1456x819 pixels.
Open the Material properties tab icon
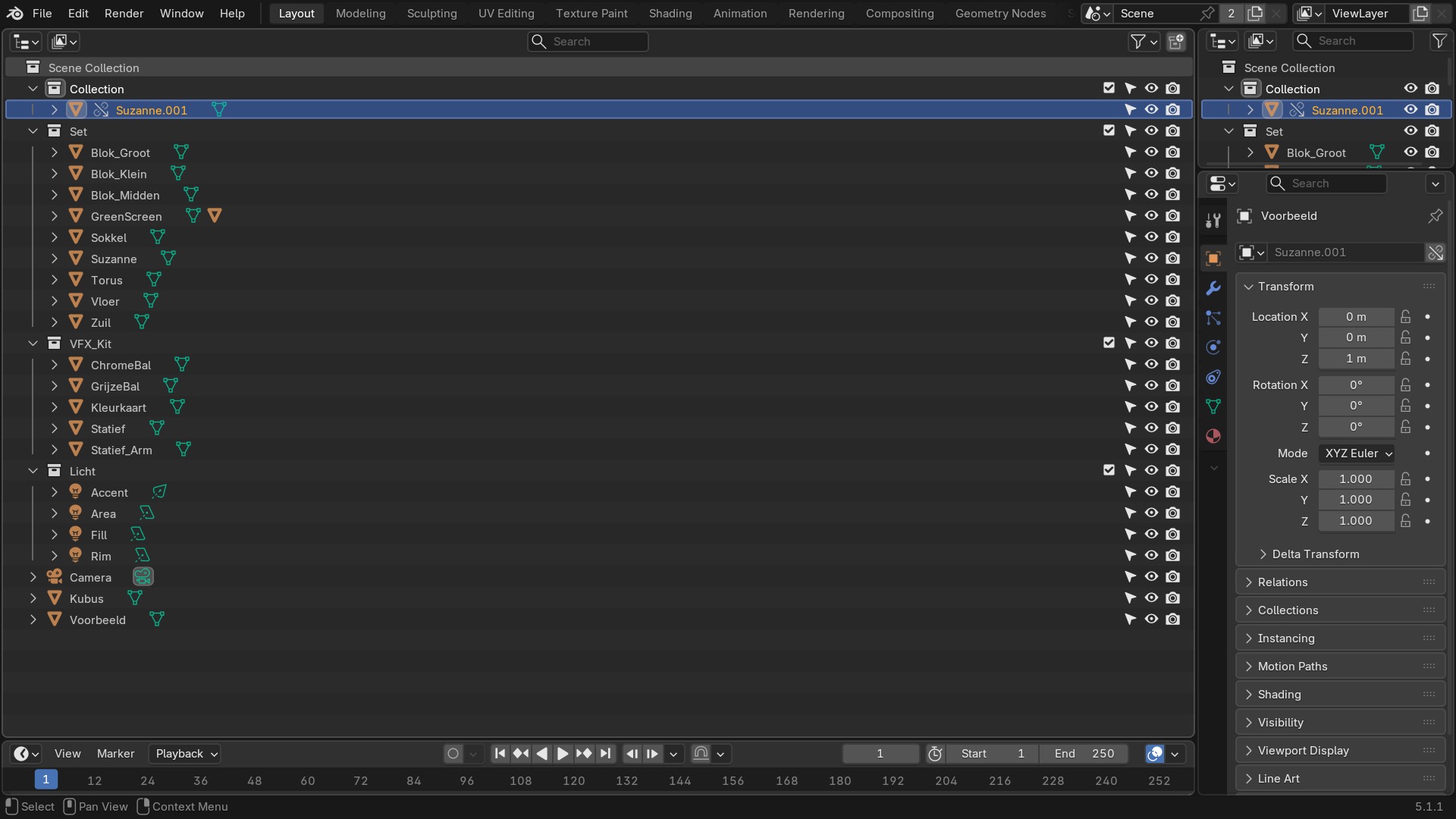[x=1213, y=436]
